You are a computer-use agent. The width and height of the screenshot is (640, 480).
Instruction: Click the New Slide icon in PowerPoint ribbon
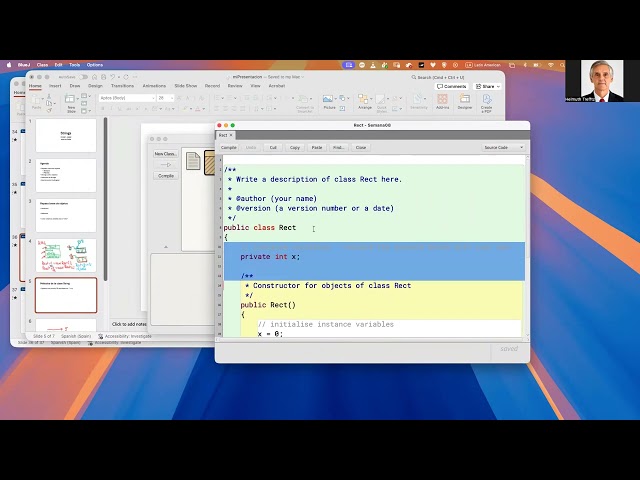pyautogui.click(x=70, y=99)
